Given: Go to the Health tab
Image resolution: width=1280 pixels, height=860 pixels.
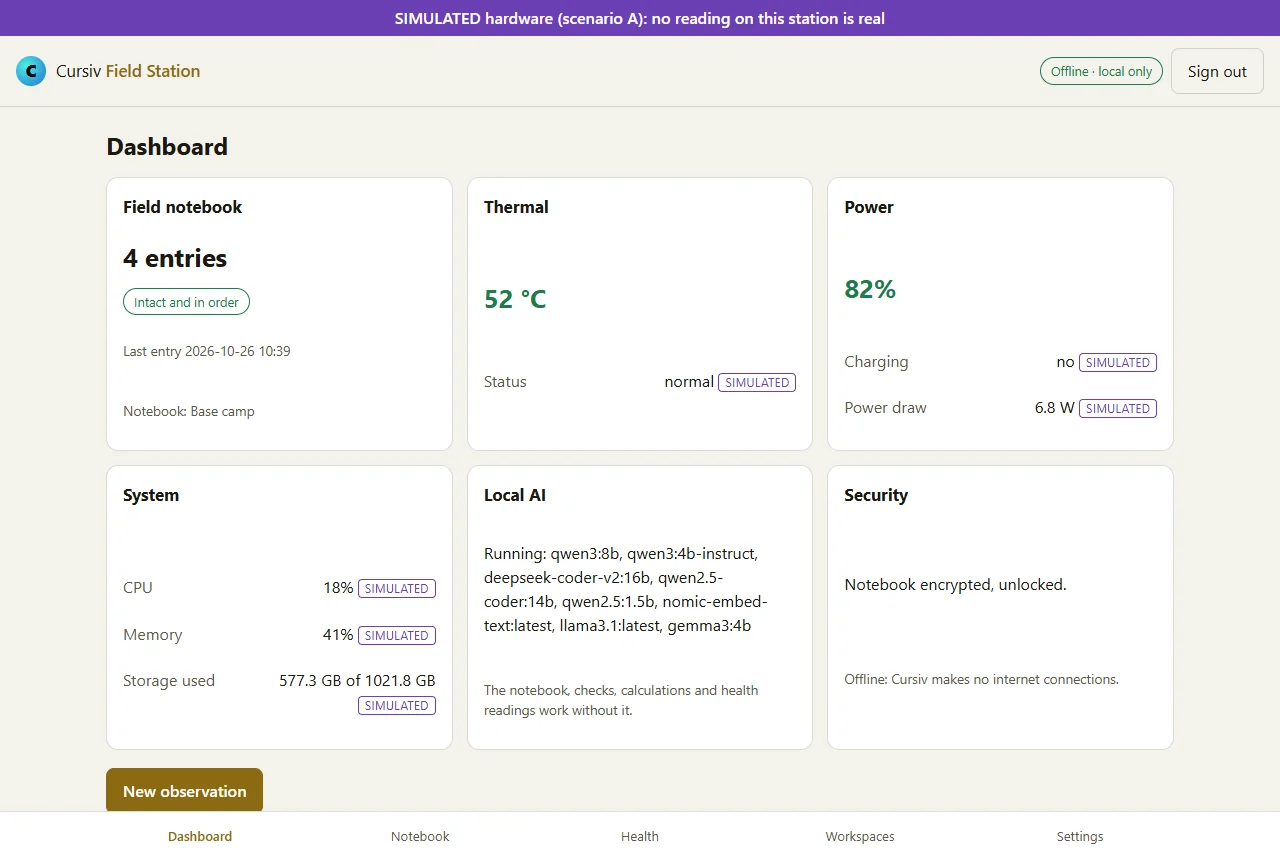Looking at the screenshot, I should (640, 836).
